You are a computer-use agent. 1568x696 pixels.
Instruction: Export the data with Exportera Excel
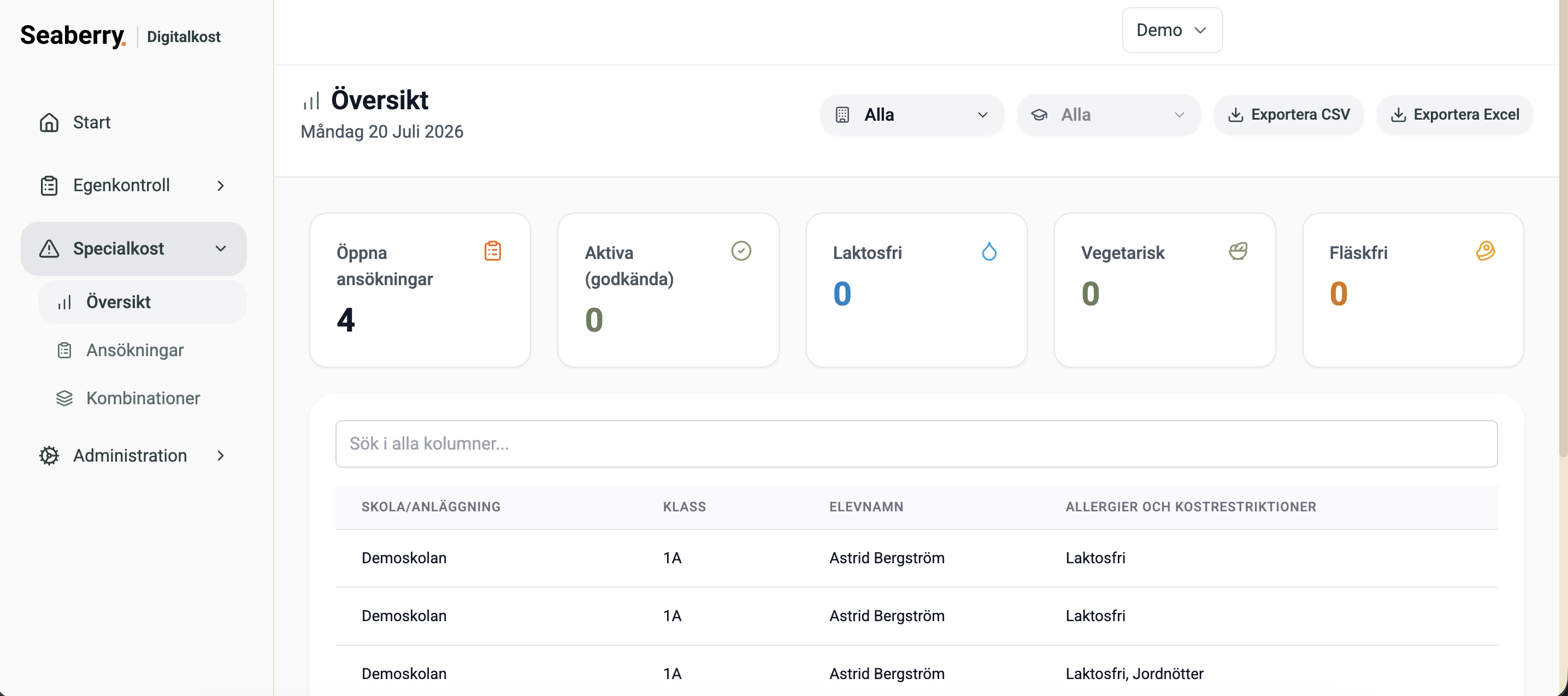[x=1455, y=115]
